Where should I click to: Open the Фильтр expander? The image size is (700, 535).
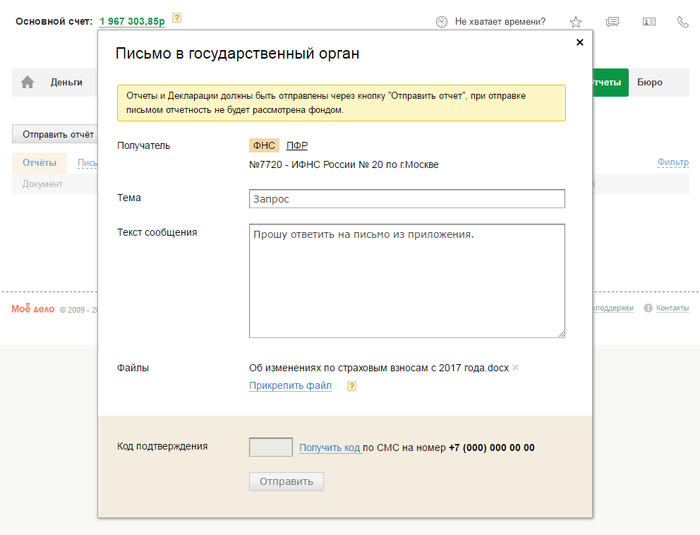click(672, 162)
